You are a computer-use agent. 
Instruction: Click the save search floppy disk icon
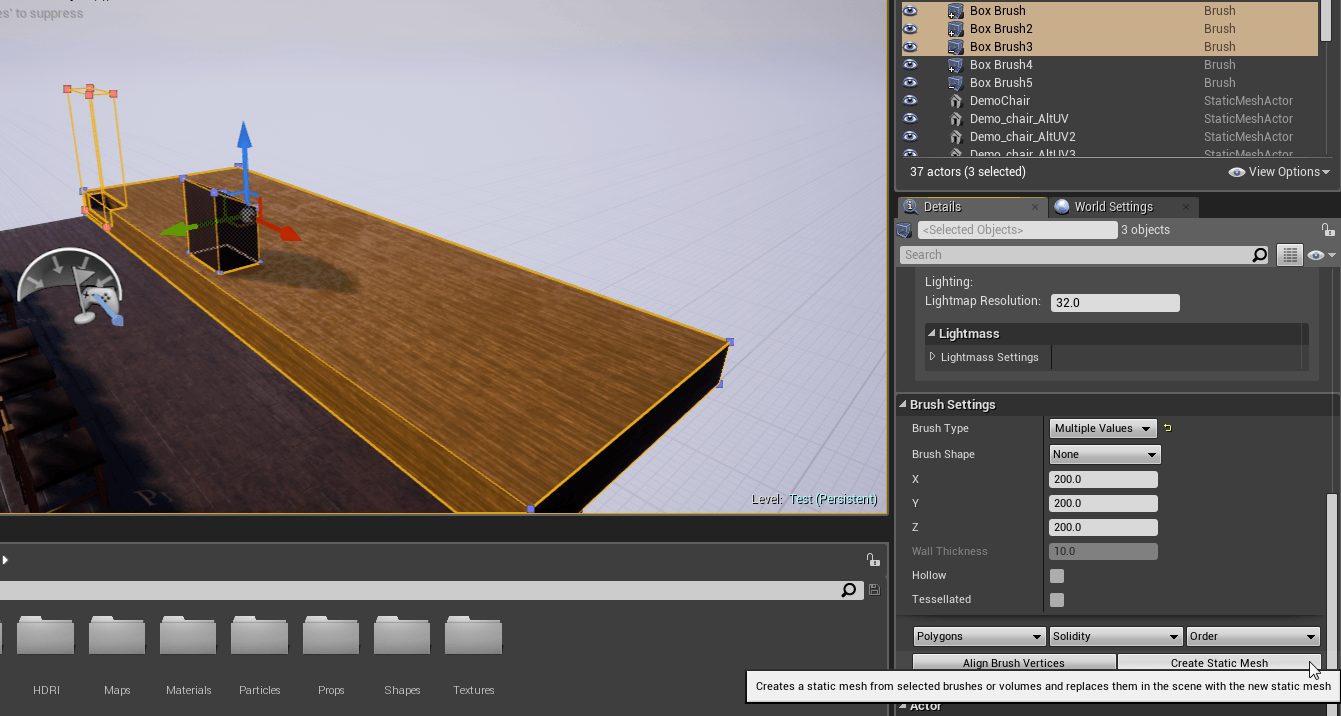point(875,590)
